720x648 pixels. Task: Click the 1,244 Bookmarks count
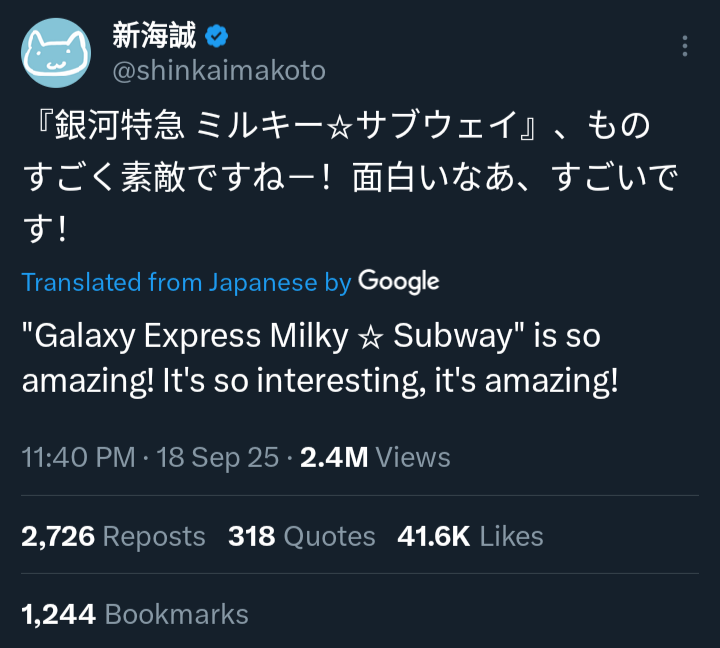(134, 613)
